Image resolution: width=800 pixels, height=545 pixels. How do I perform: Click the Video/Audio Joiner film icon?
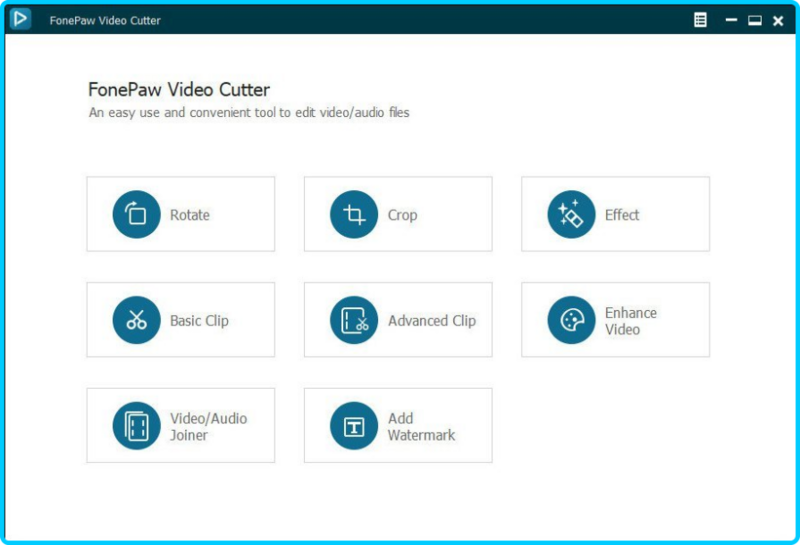click(x=136, y=426)
